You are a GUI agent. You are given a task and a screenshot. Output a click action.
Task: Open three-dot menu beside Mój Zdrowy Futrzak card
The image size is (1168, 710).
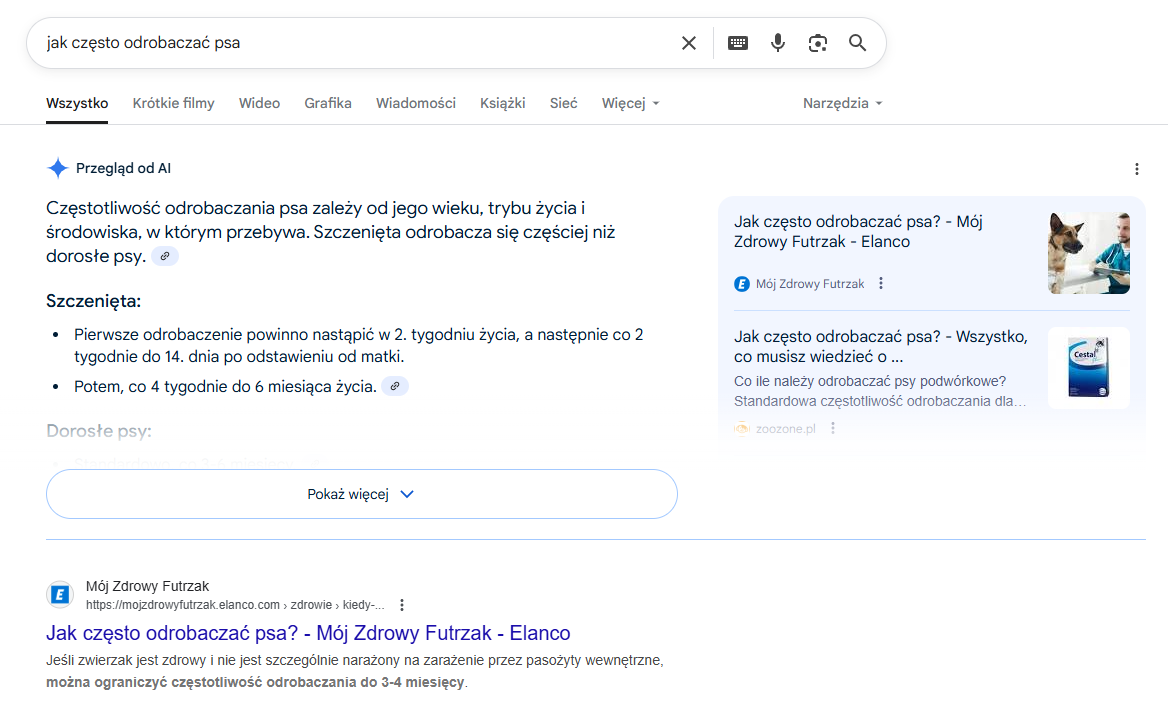(x=881, y=284)
